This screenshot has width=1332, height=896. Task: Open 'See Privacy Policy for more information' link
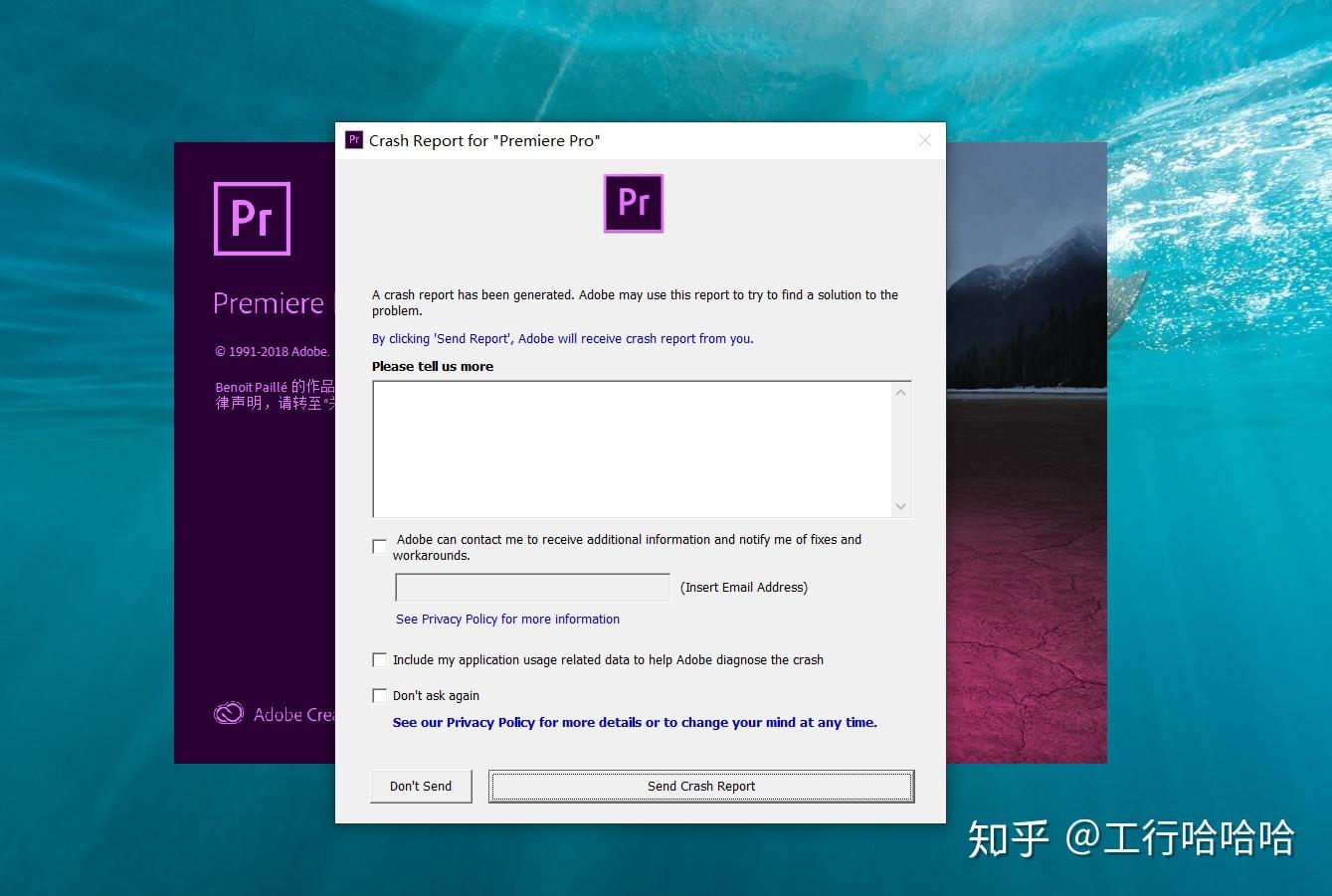[507, 619]
